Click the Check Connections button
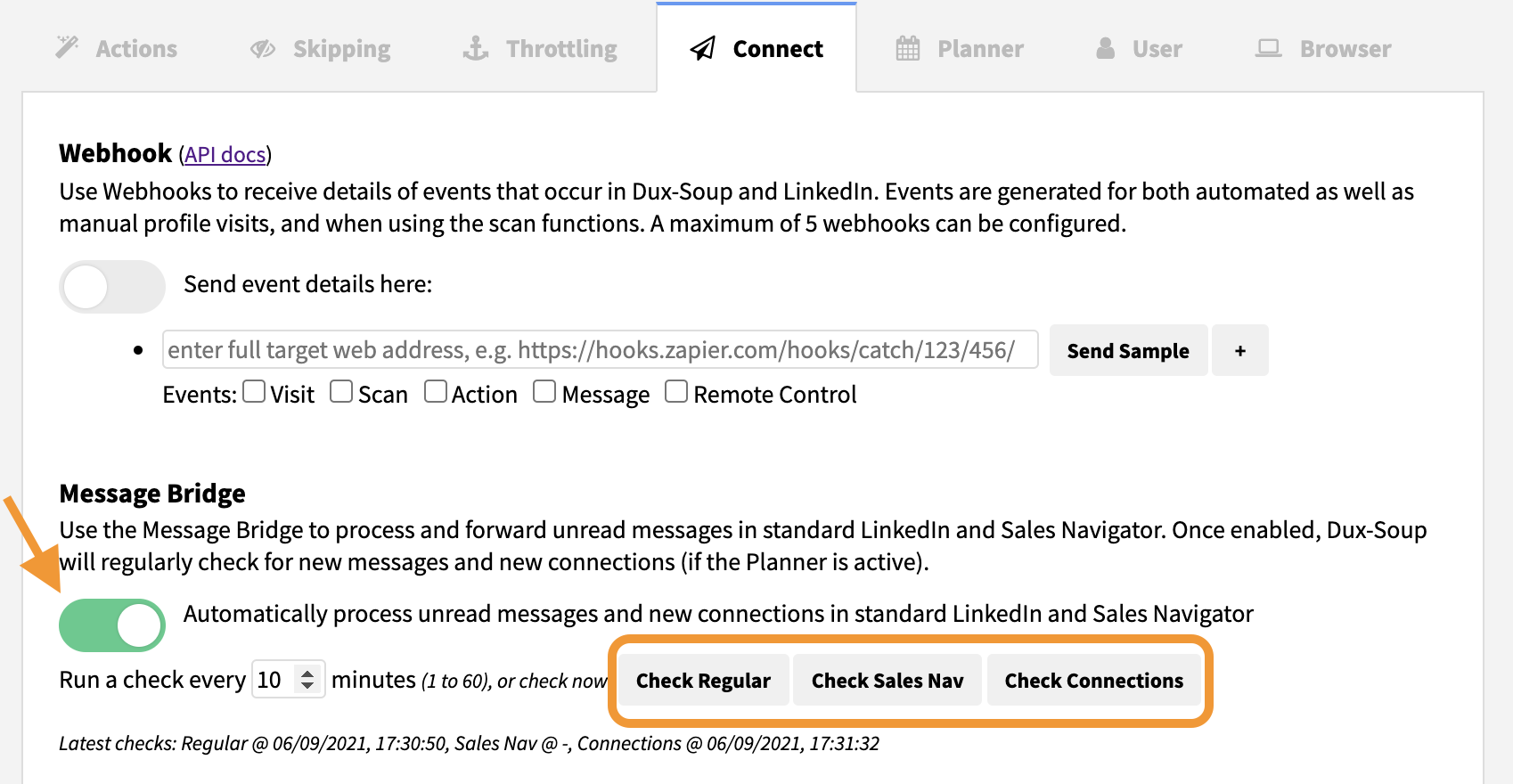Image resolution: width=1513 pixels, height=784 pixels. click(x=1094, y=681)
